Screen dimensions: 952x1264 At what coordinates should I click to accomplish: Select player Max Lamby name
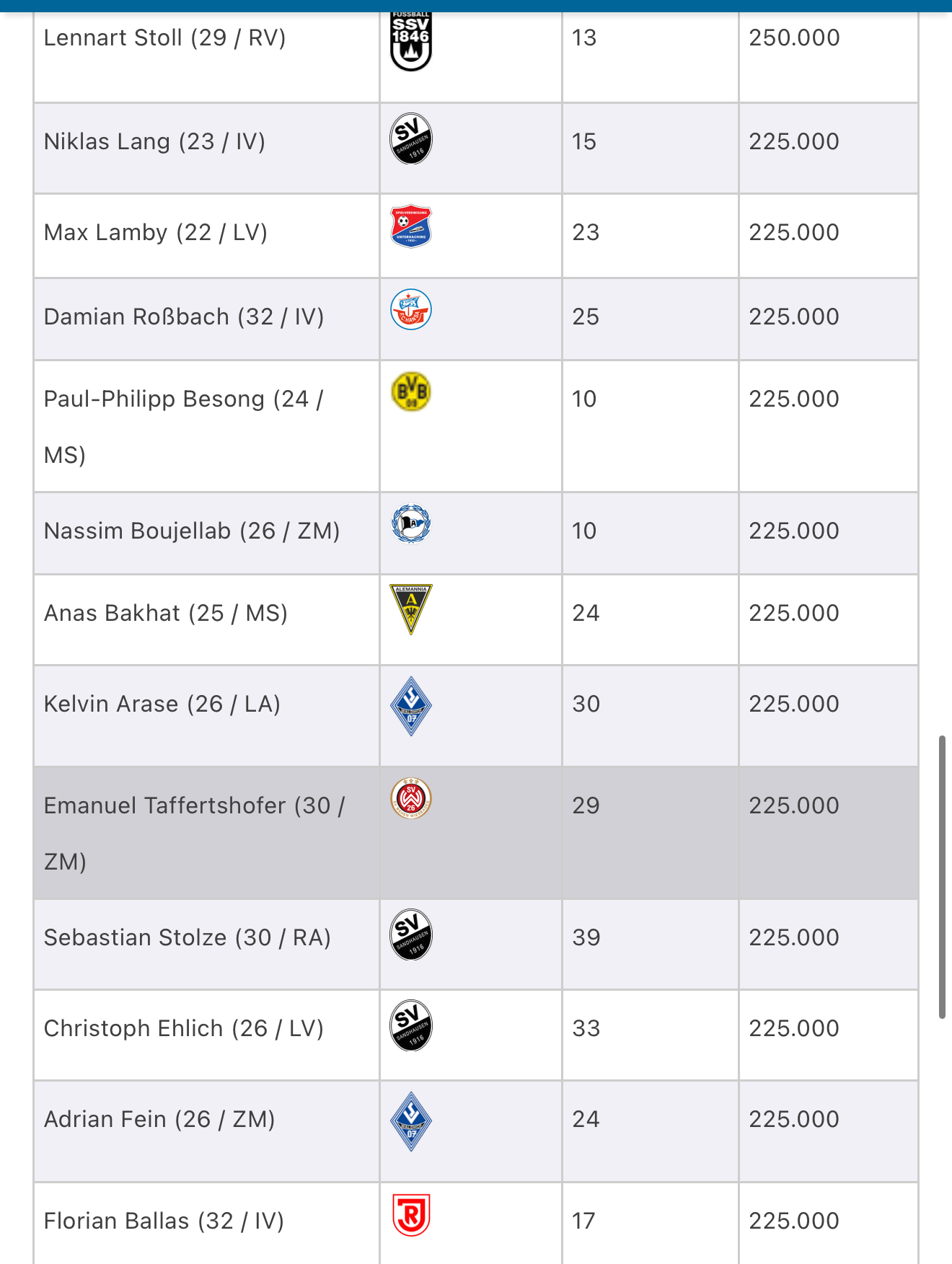pos(156,232)
